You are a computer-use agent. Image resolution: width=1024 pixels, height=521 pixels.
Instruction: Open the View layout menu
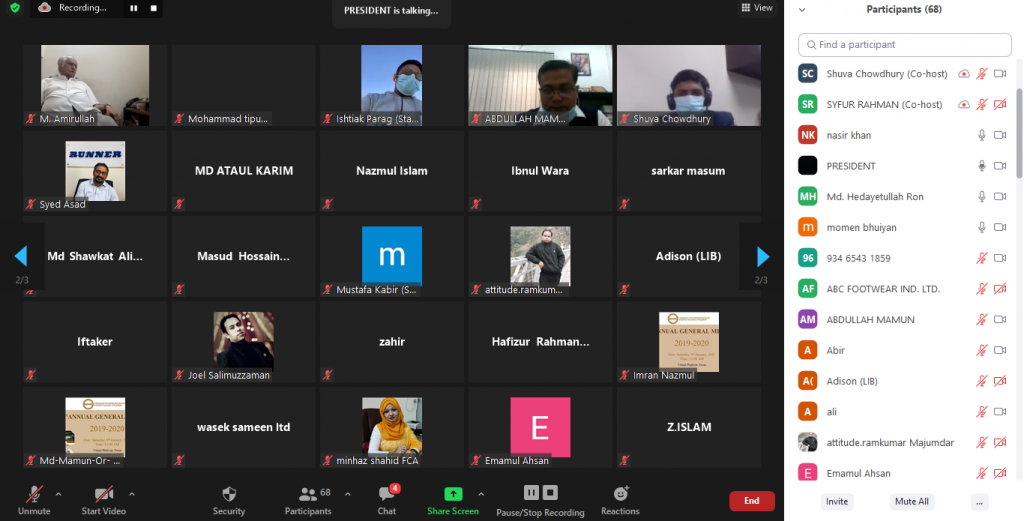[757, 8]
